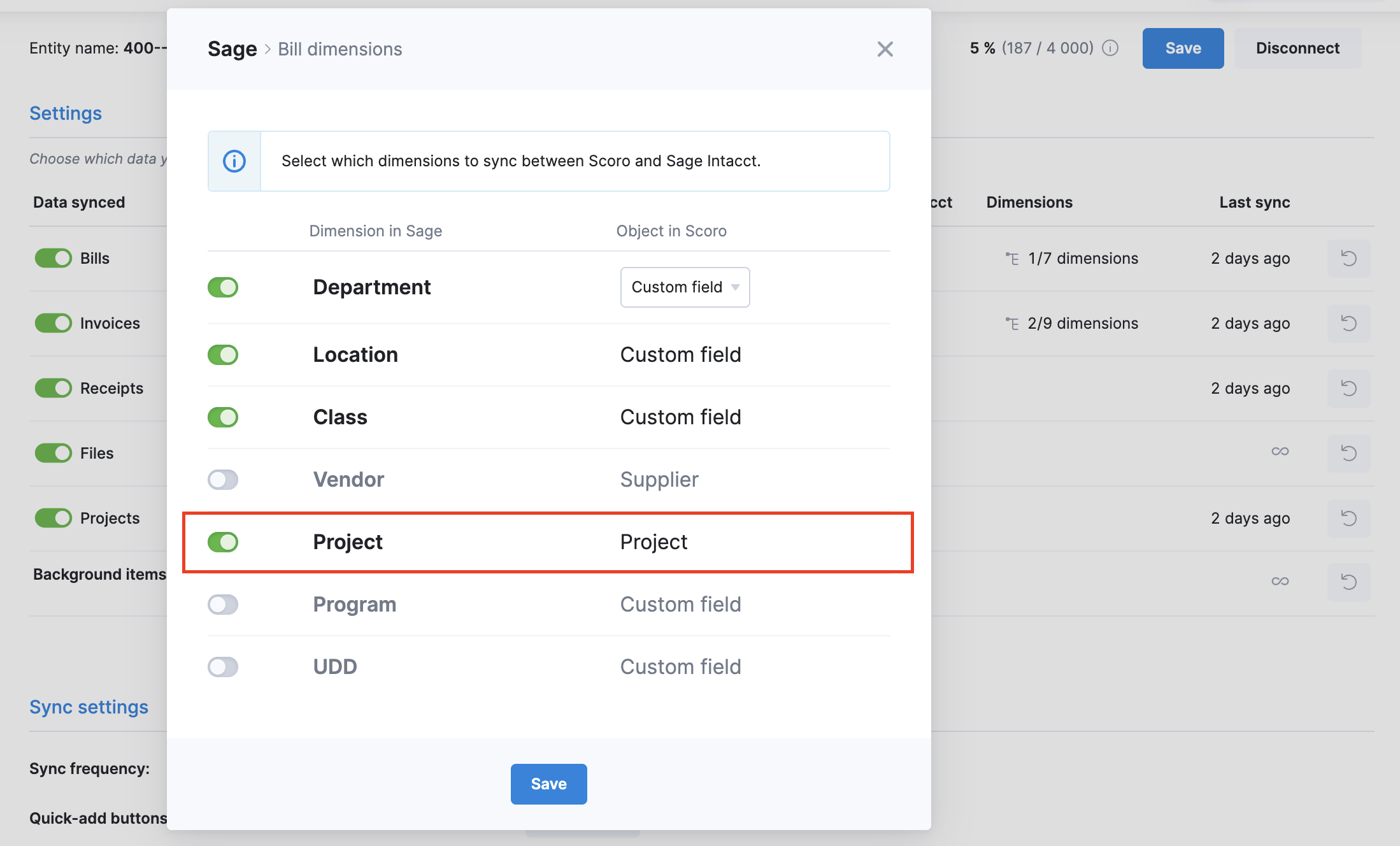Click the Data synced column header
1400x846 pixels.
(x=79, y=203)
